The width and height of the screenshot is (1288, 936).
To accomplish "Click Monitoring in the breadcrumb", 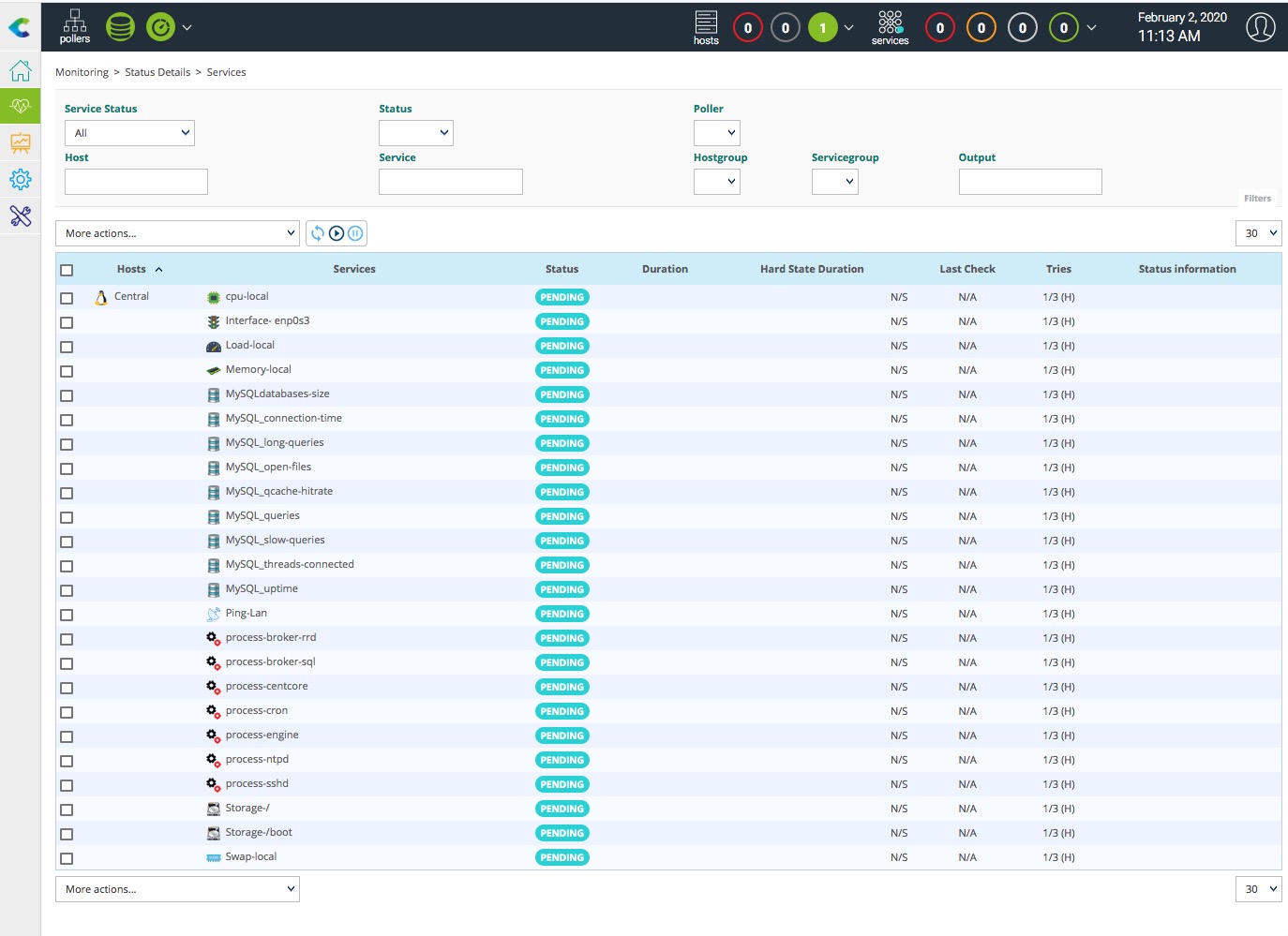I will [x=82, y=72].
